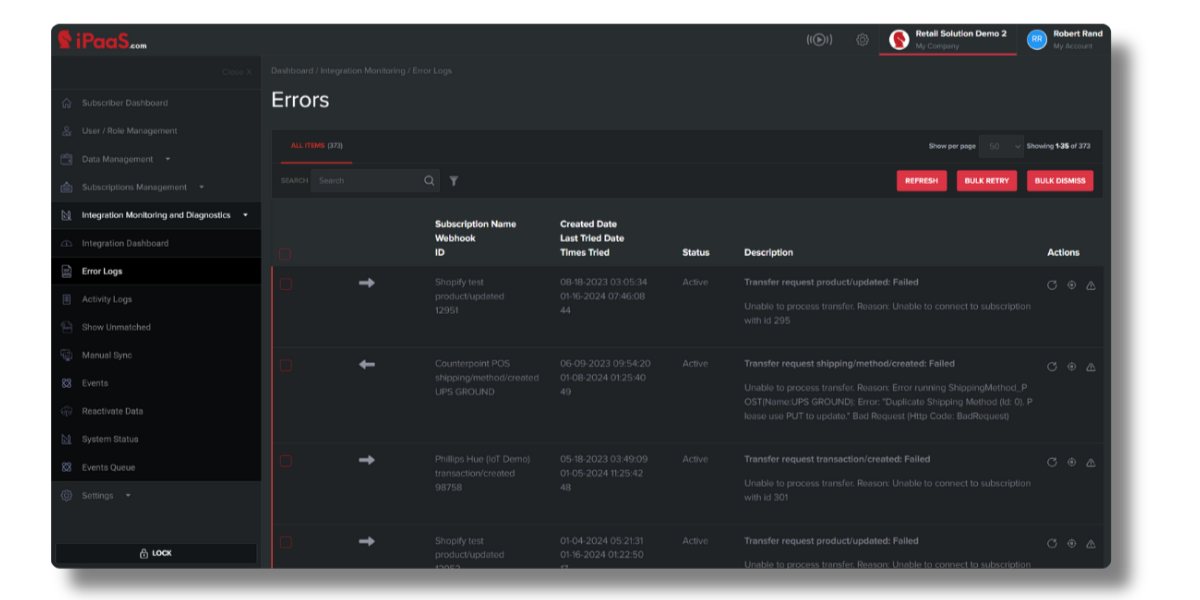The height and width of the screenshot is (600, 1200).
Task: Click the Show Unmatched icon in sidebar
Action: (66, 327)
